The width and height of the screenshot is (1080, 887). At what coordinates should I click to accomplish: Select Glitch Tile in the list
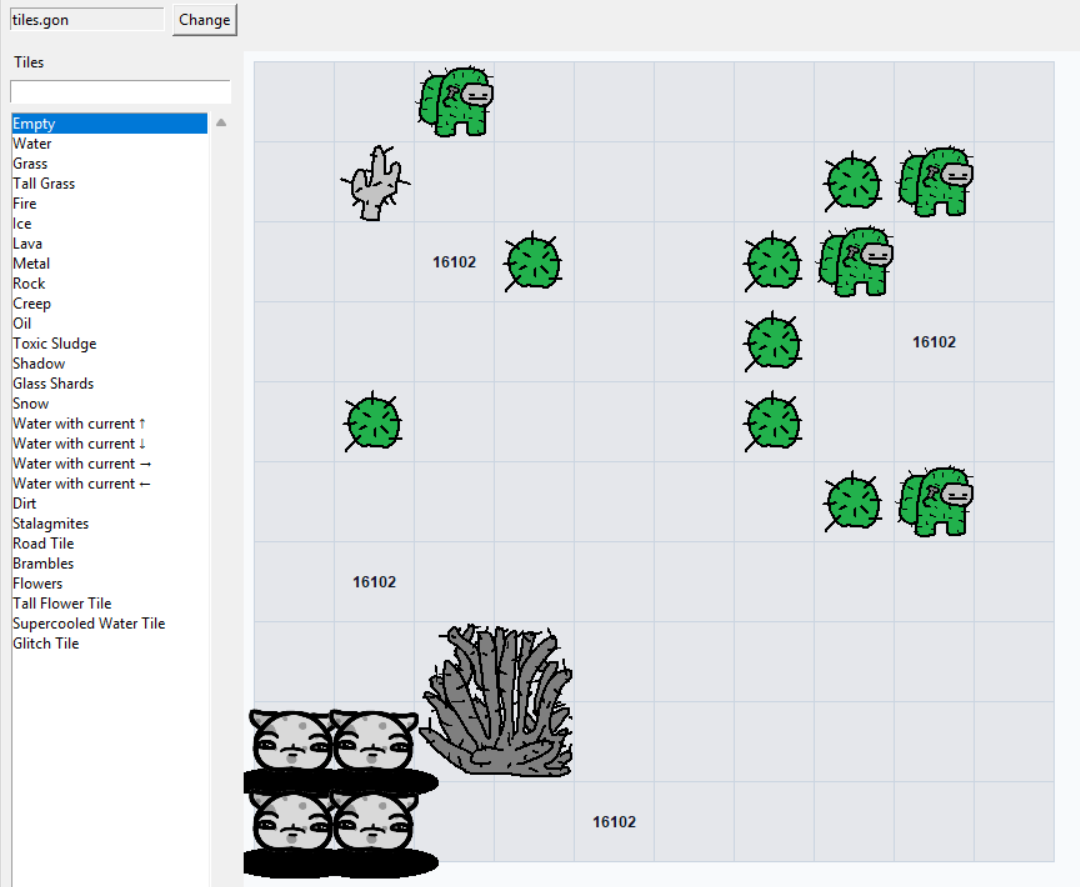pos(109,643)
